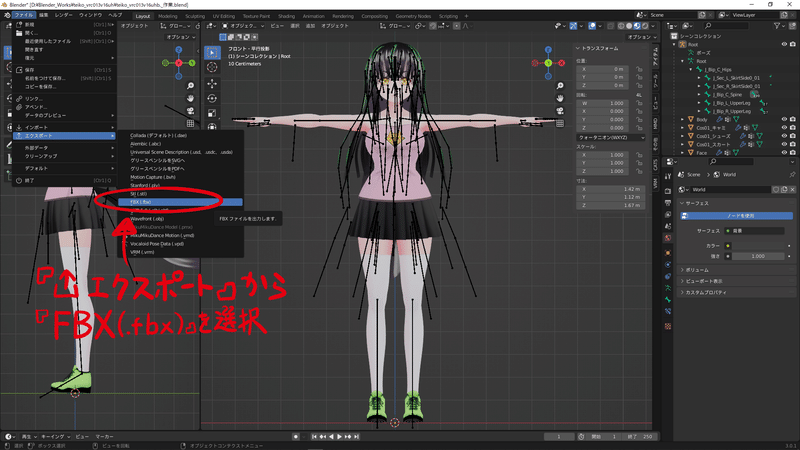Open the View Layer properties tab
This screenshot has width=800, height=450.
[668, 214]
